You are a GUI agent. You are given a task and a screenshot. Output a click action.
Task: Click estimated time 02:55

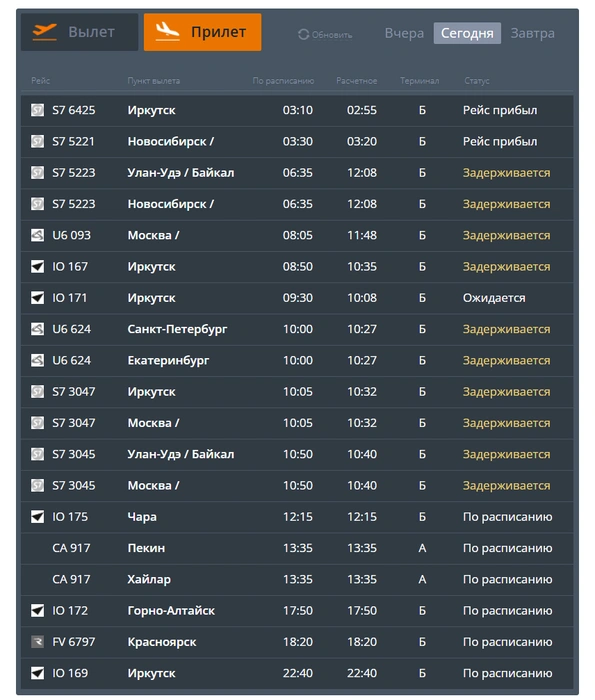tap(362, 110)
